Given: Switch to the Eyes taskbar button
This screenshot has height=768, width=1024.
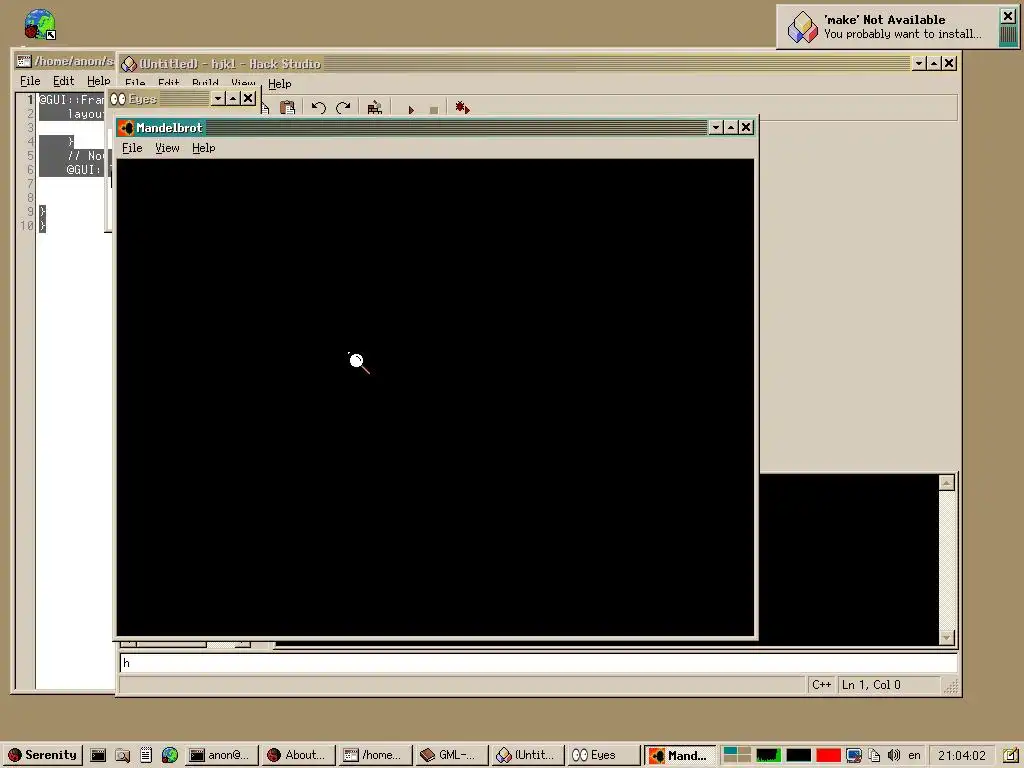Looking at the screenshot, I should (x=604, y=755).
